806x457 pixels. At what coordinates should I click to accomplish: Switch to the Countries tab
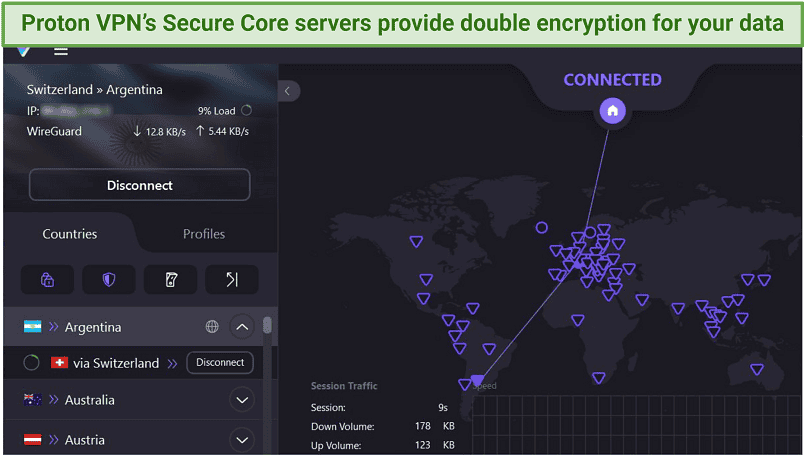(x=69, y=234)
